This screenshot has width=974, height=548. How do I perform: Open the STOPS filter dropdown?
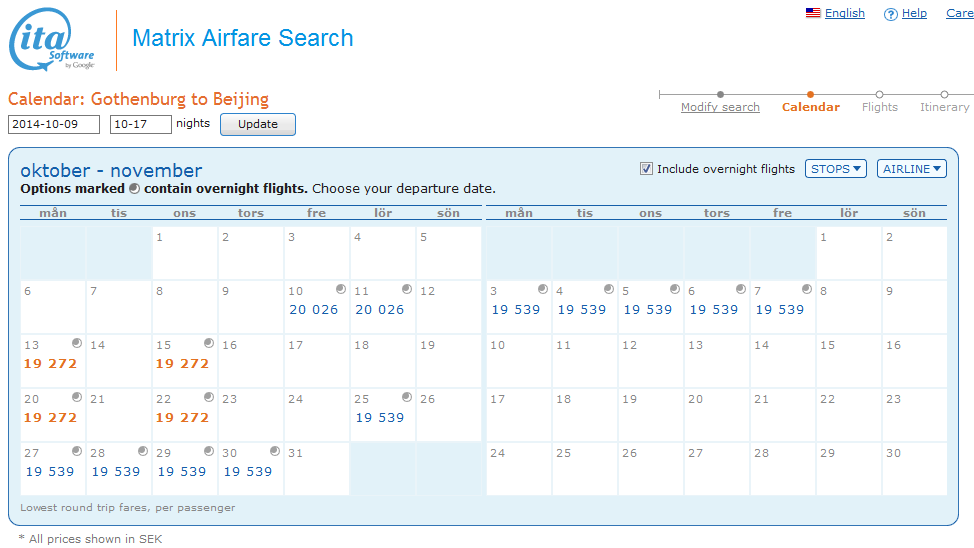pyautogui.click(x=836, y=169)
